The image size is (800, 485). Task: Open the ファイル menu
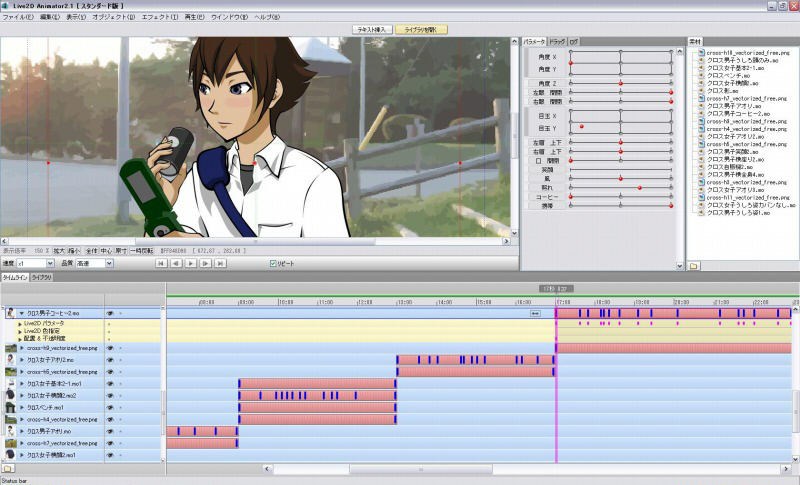coord(18,17)
